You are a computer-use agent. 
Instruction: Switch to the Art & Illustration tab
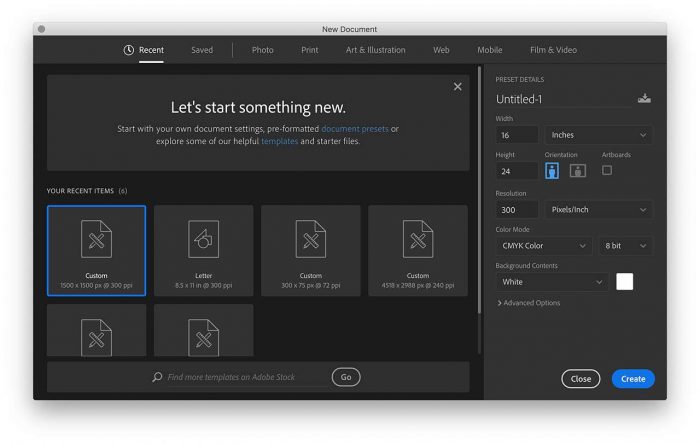click(375, 50)
